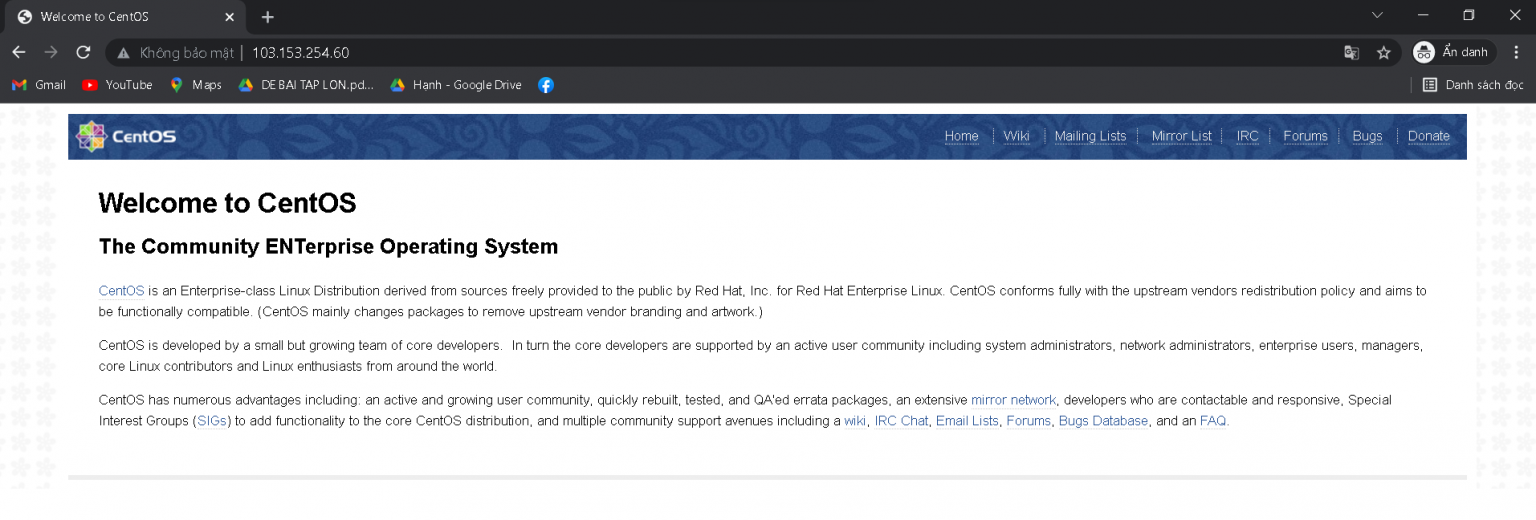Follow the SIGs link
The image size is (1536, 520).
coord(212,421)
